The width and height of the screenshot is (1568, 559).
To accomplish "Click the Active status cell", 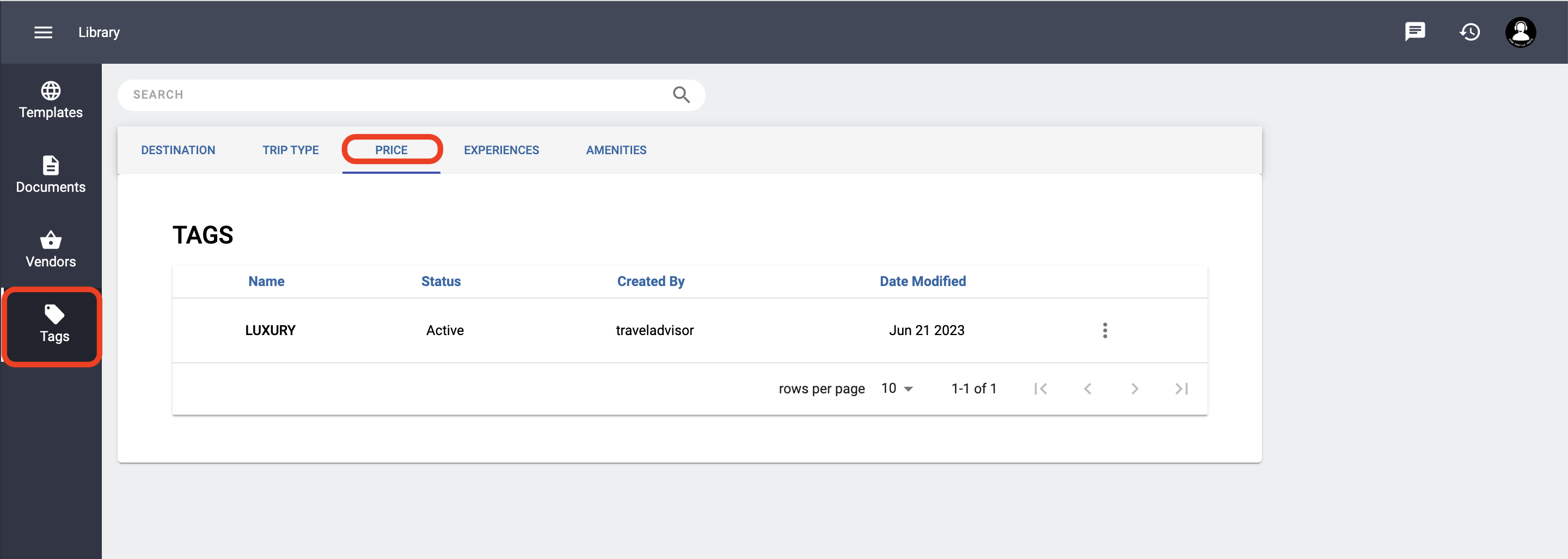I will [x=444, y=330].
